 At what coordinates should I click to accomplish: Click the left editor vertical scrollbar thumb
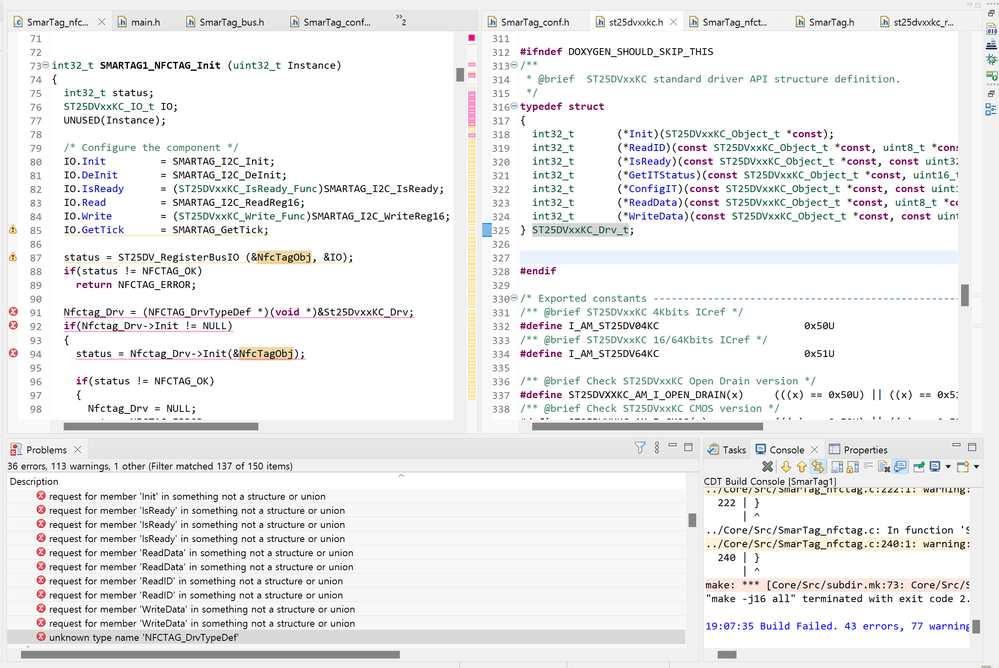click(461, 75)
